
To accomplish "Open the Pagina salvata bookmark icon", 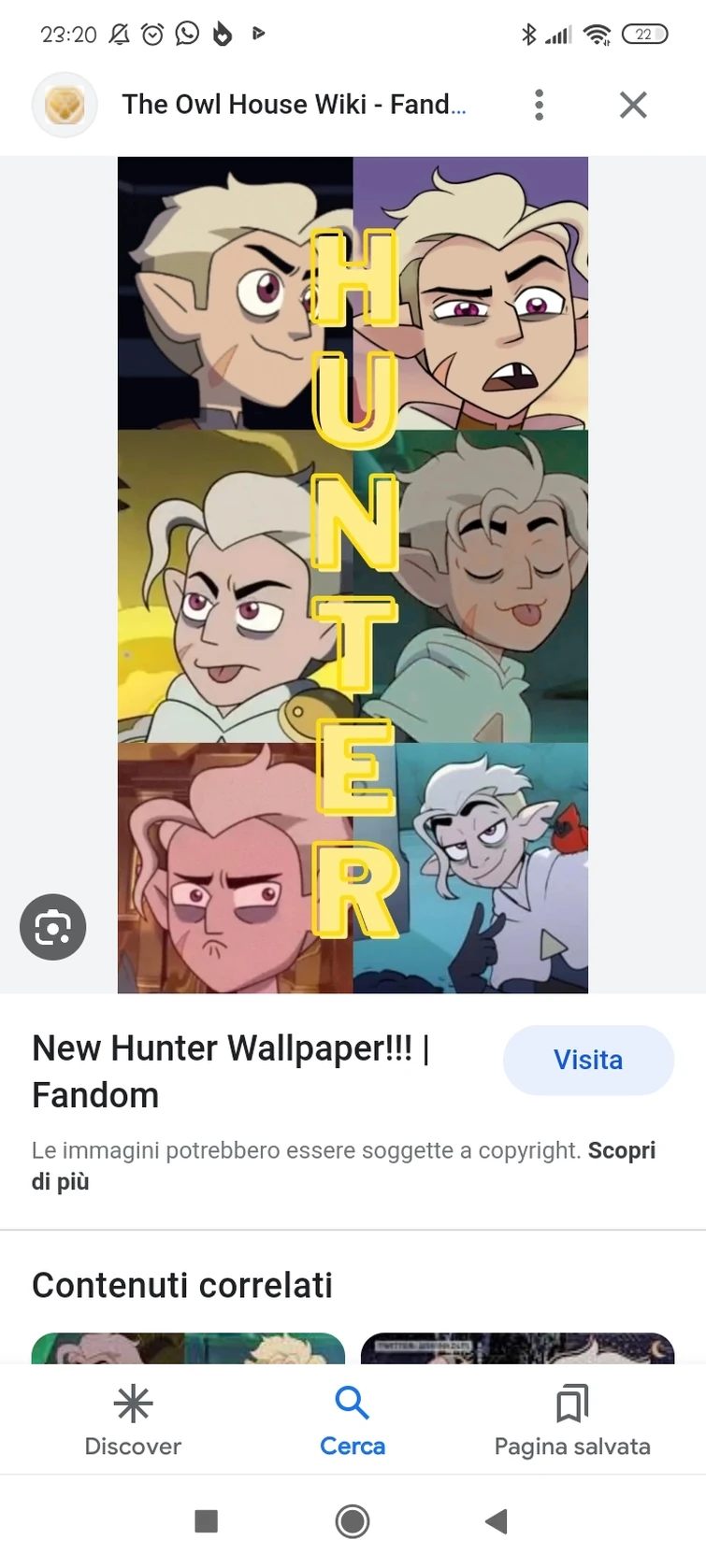I will (x=572, y=1403).
